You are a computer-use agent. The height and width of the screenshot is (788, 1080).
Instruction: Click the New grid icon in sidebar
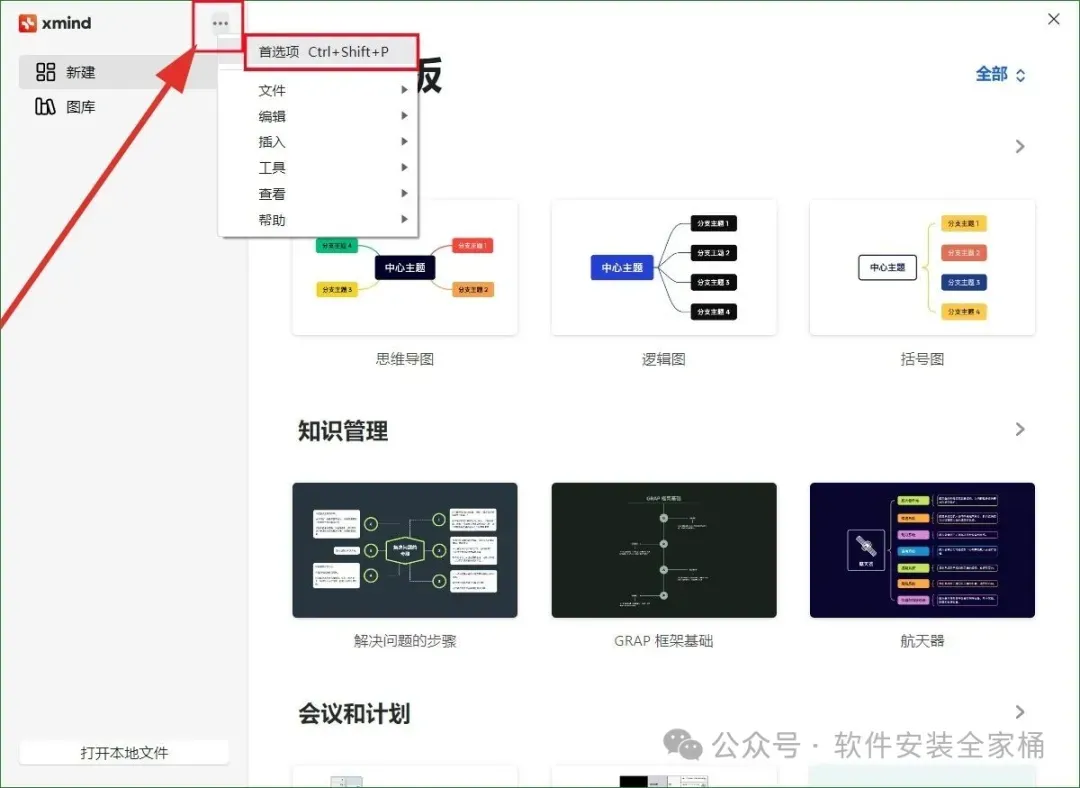[x=45, y=72]
